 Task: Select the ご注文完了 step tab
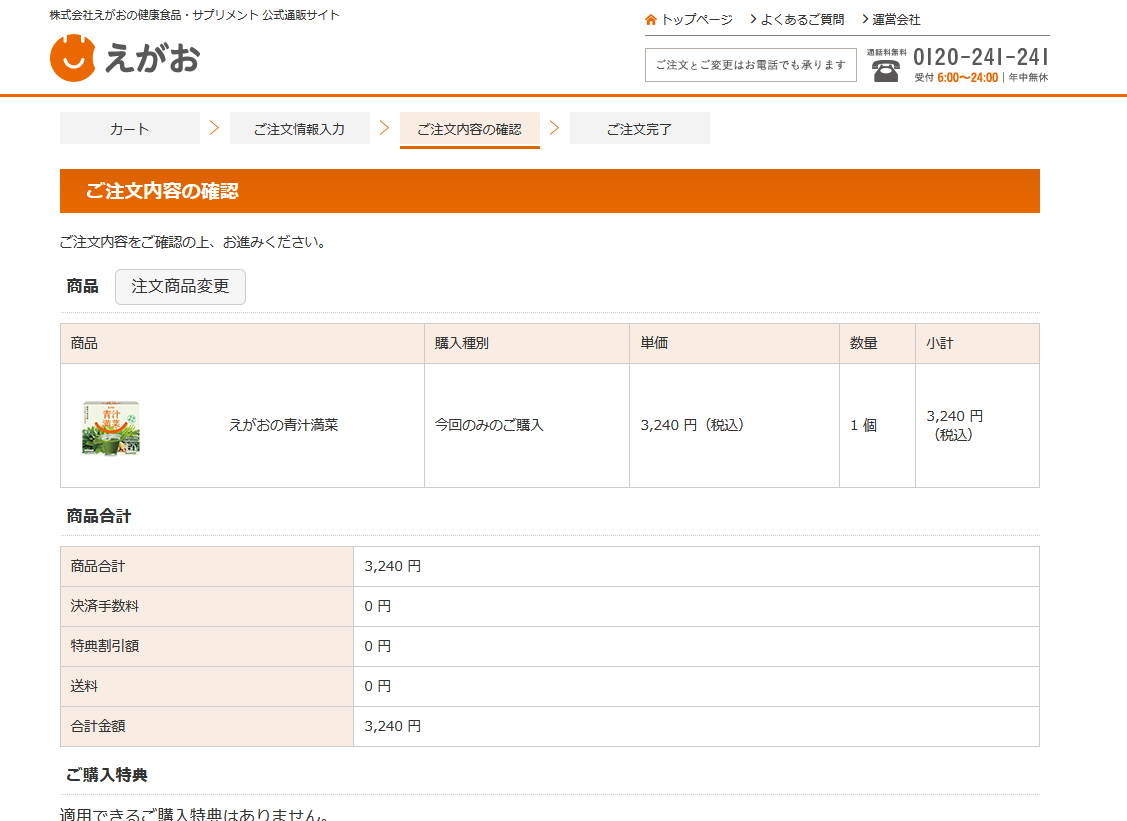(x=640, y=129)
